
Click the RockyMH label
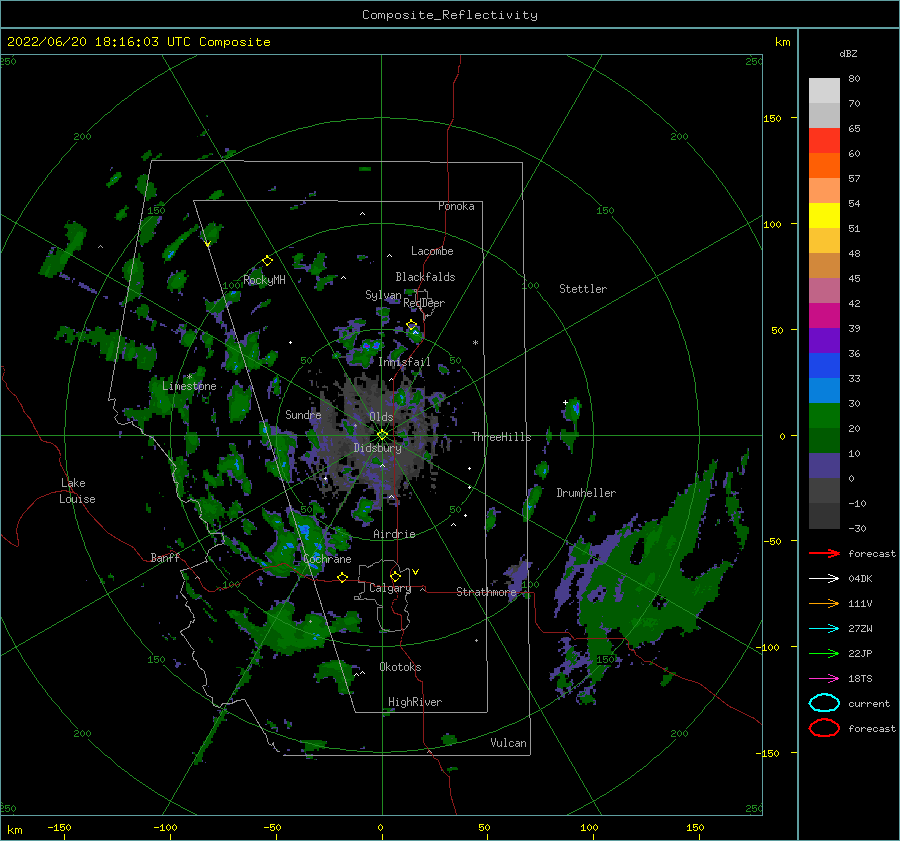pyautogui.click(x=264, y=280)
